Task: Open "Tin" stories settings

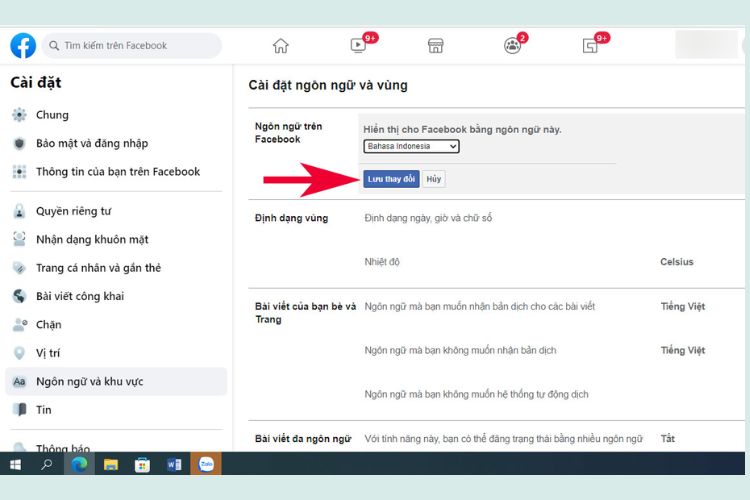Action: click(44, 410)
